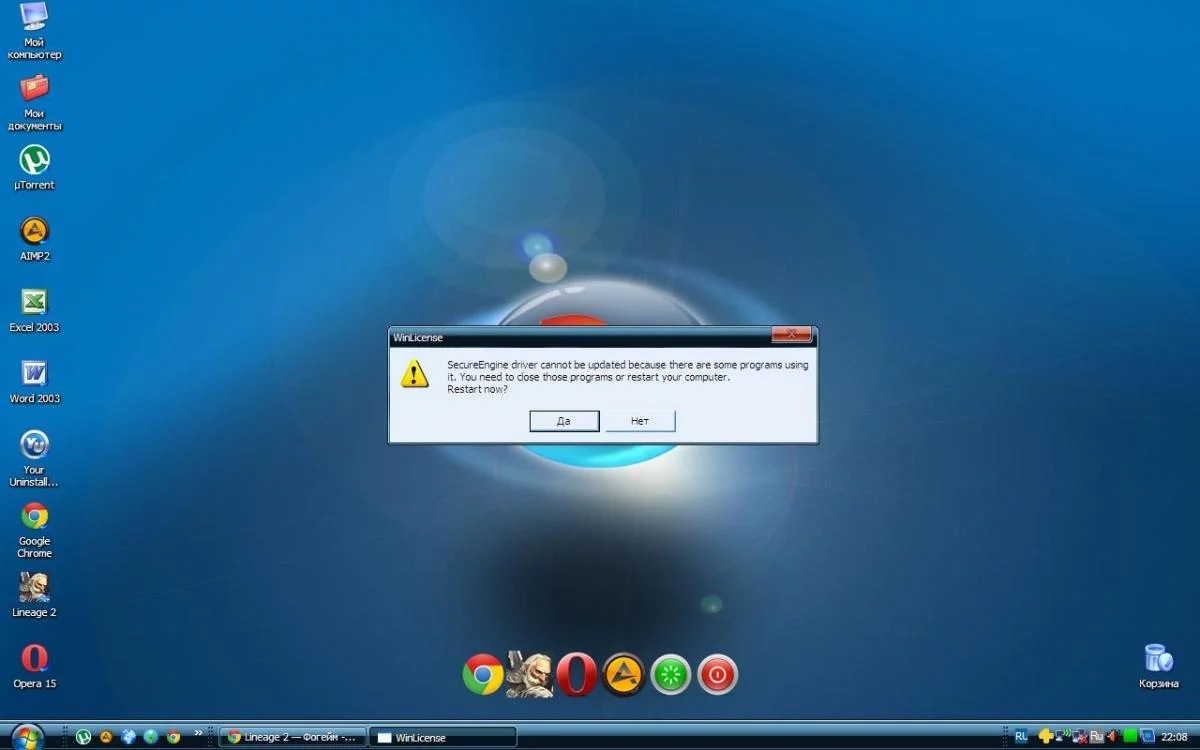This screenshot has width=1200, height=750.
Task: Switch to WinLicense taskbar button
Action: pyautogui.click(x=443, y=737)
